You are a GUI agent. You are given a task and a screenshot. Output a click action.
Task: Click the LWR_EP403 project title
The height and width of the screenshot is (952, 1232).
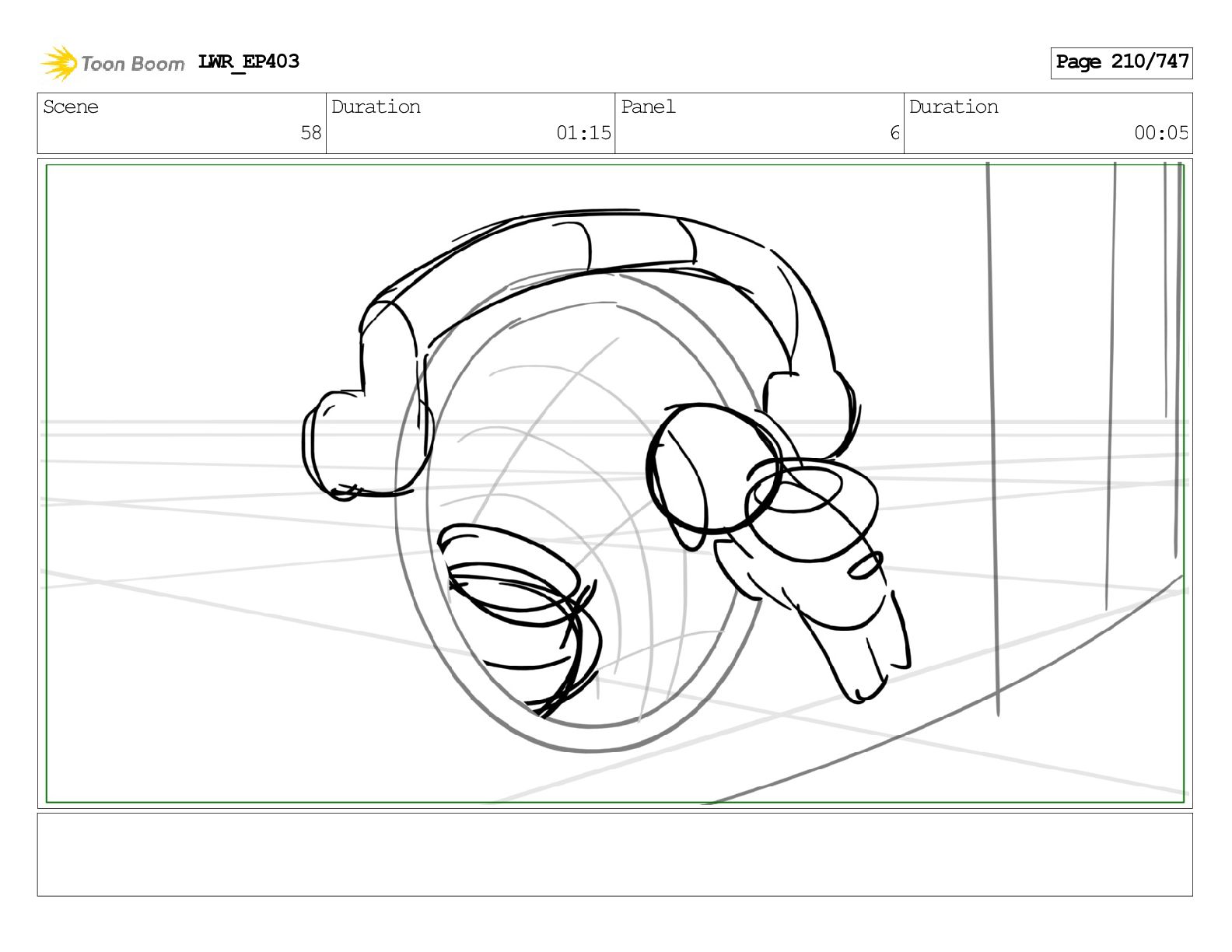[249, 62]
